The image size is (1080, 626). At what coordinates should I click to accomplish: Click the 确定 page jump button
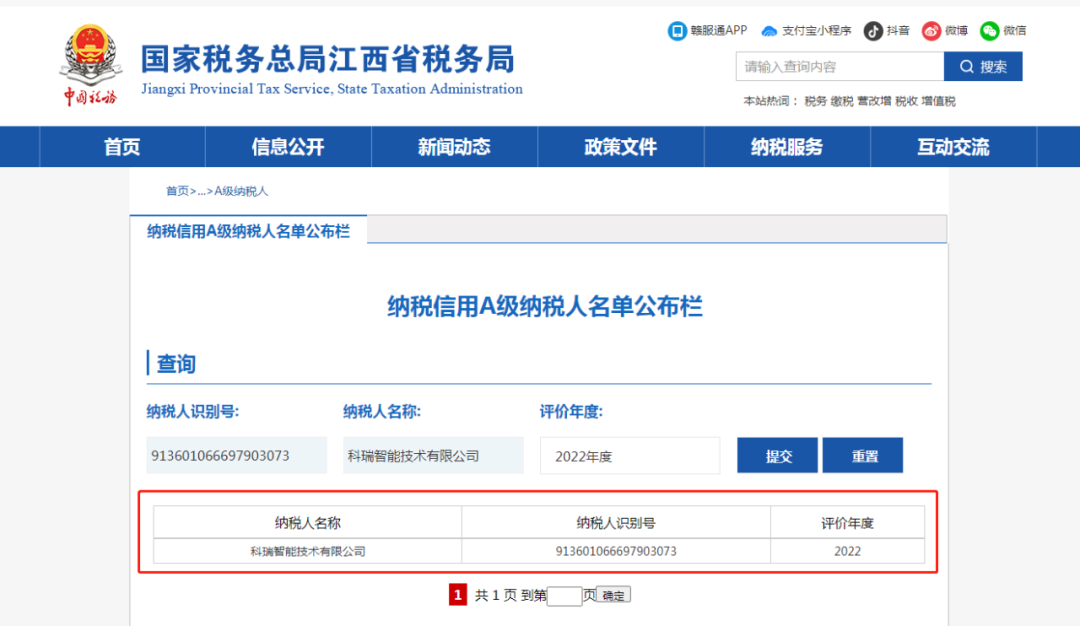point(613,596)
